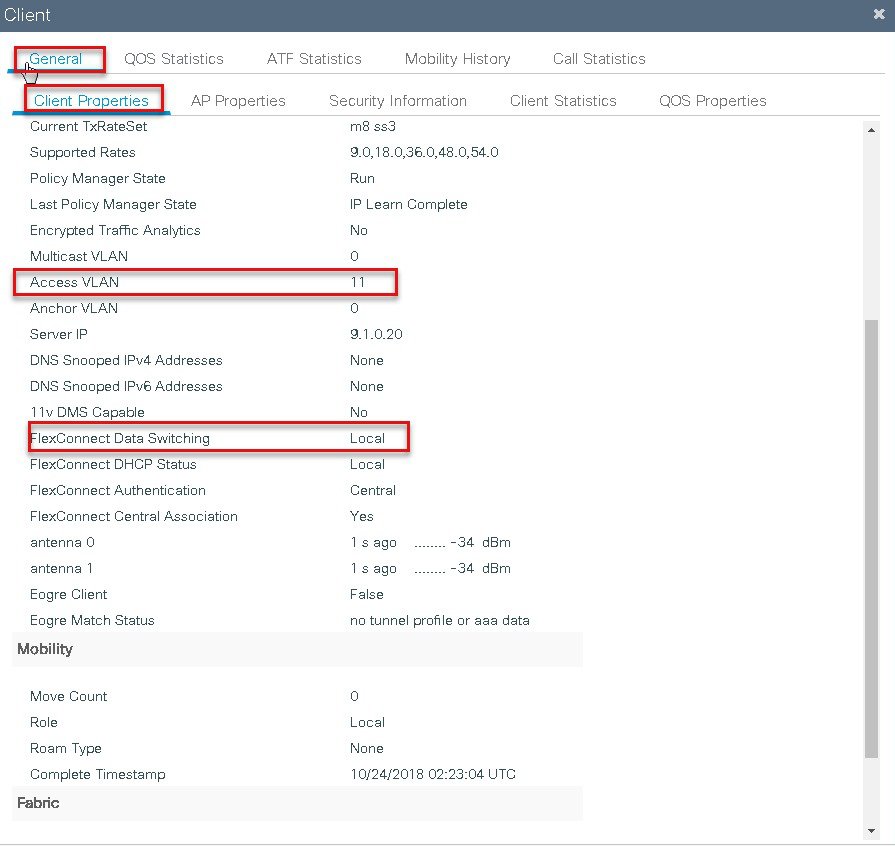Viewport: 895px width, 846px height.
Task: Select the Security Information sub-tab
Action: click(x=398, y=100)
